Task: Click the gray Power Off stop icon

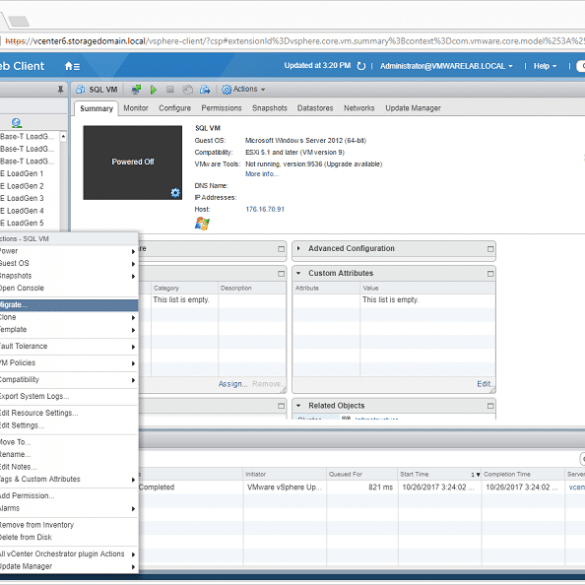Action: click(x=170, y=90)
